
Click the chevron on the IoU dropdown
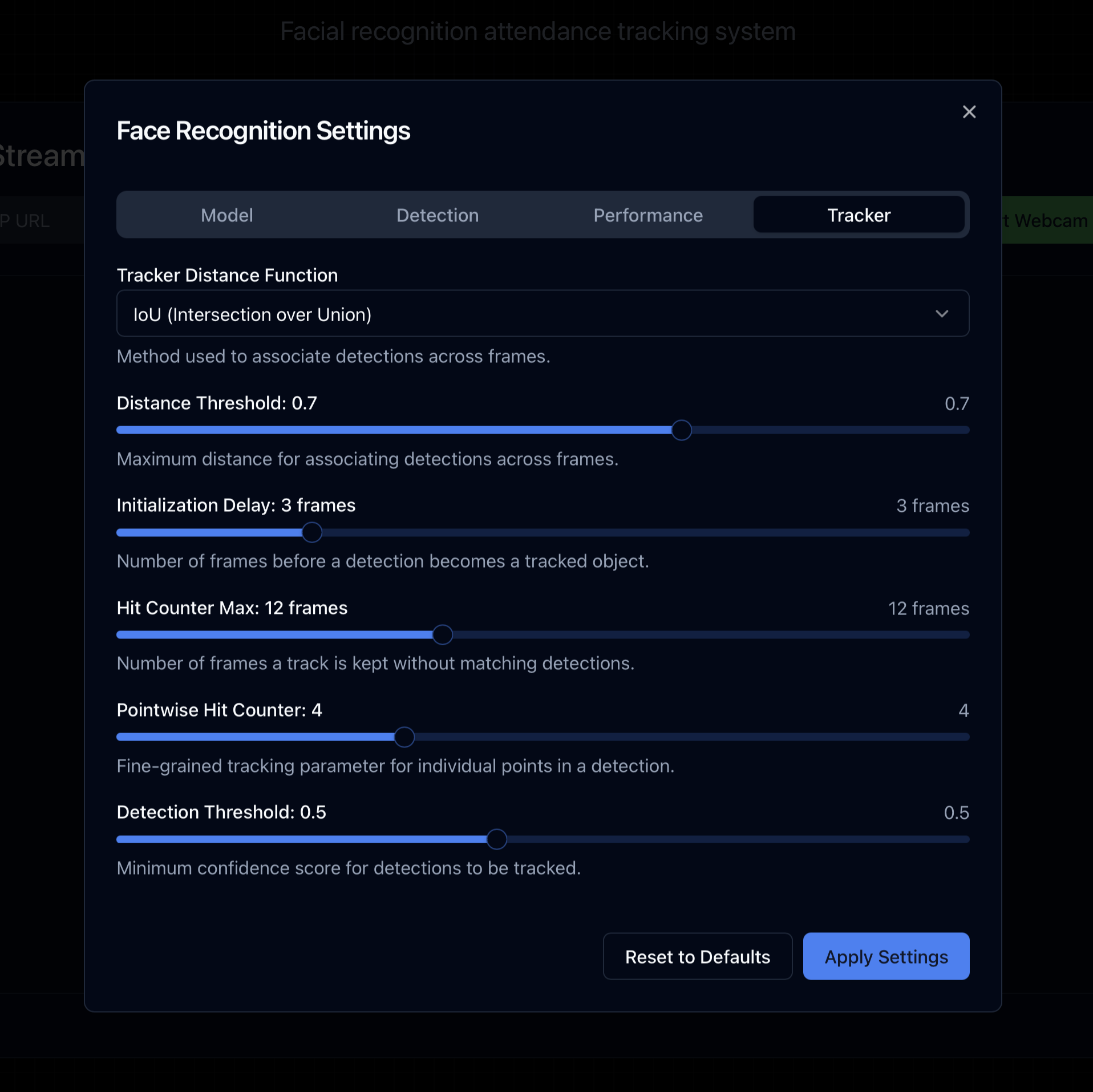click(942, 313)
